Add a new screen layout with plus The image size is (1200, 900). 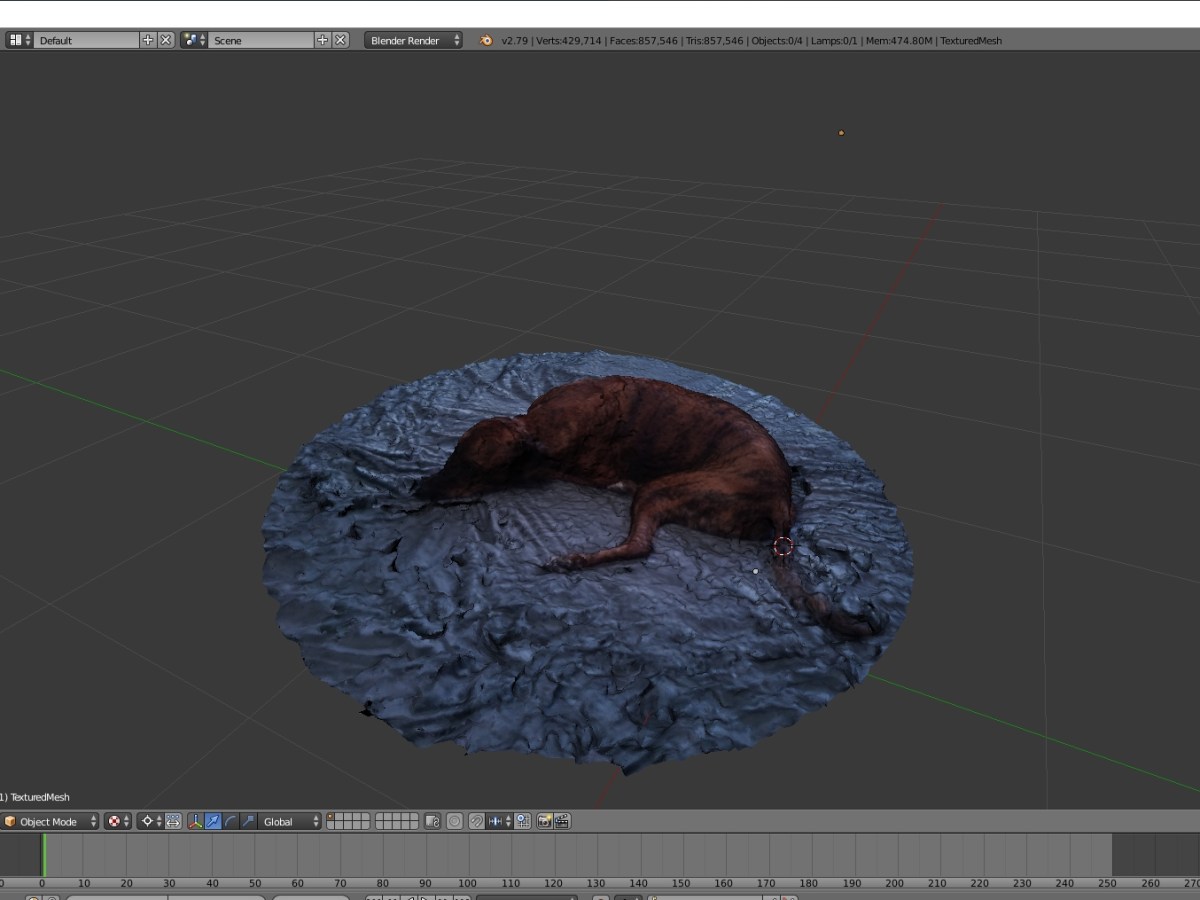(x=148, y=41)
